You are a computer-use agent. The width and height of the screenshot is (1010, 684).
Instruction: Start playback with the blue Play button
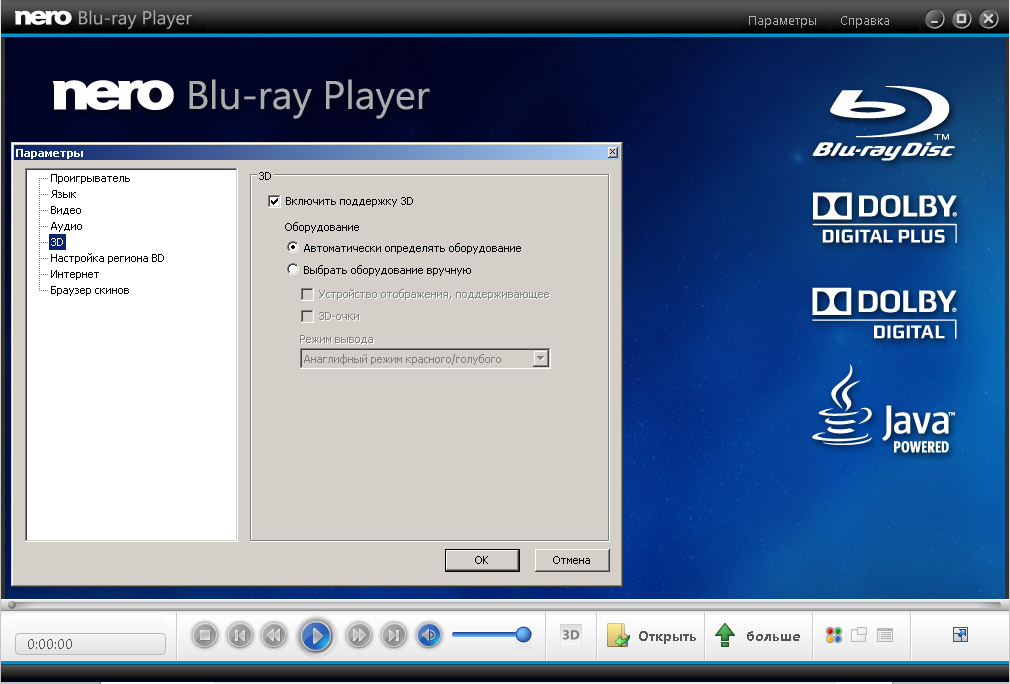(x=316, y=636)
